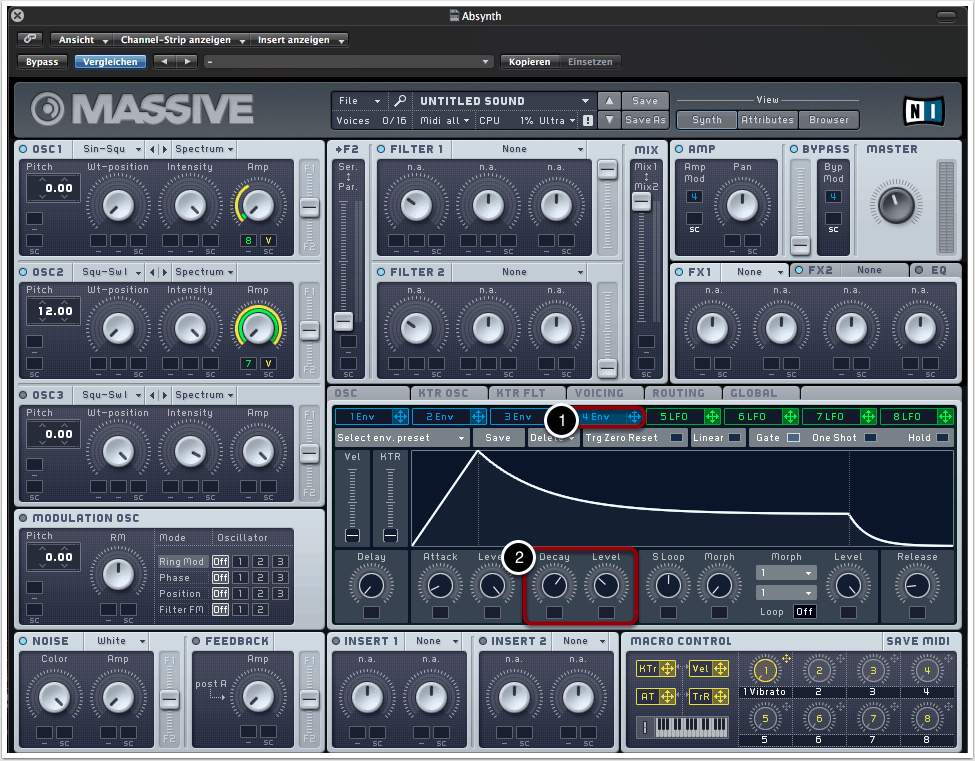Click the Save As button
Image resolution: width=975 pixels, height=761 pixels.
tap(645, 120)
